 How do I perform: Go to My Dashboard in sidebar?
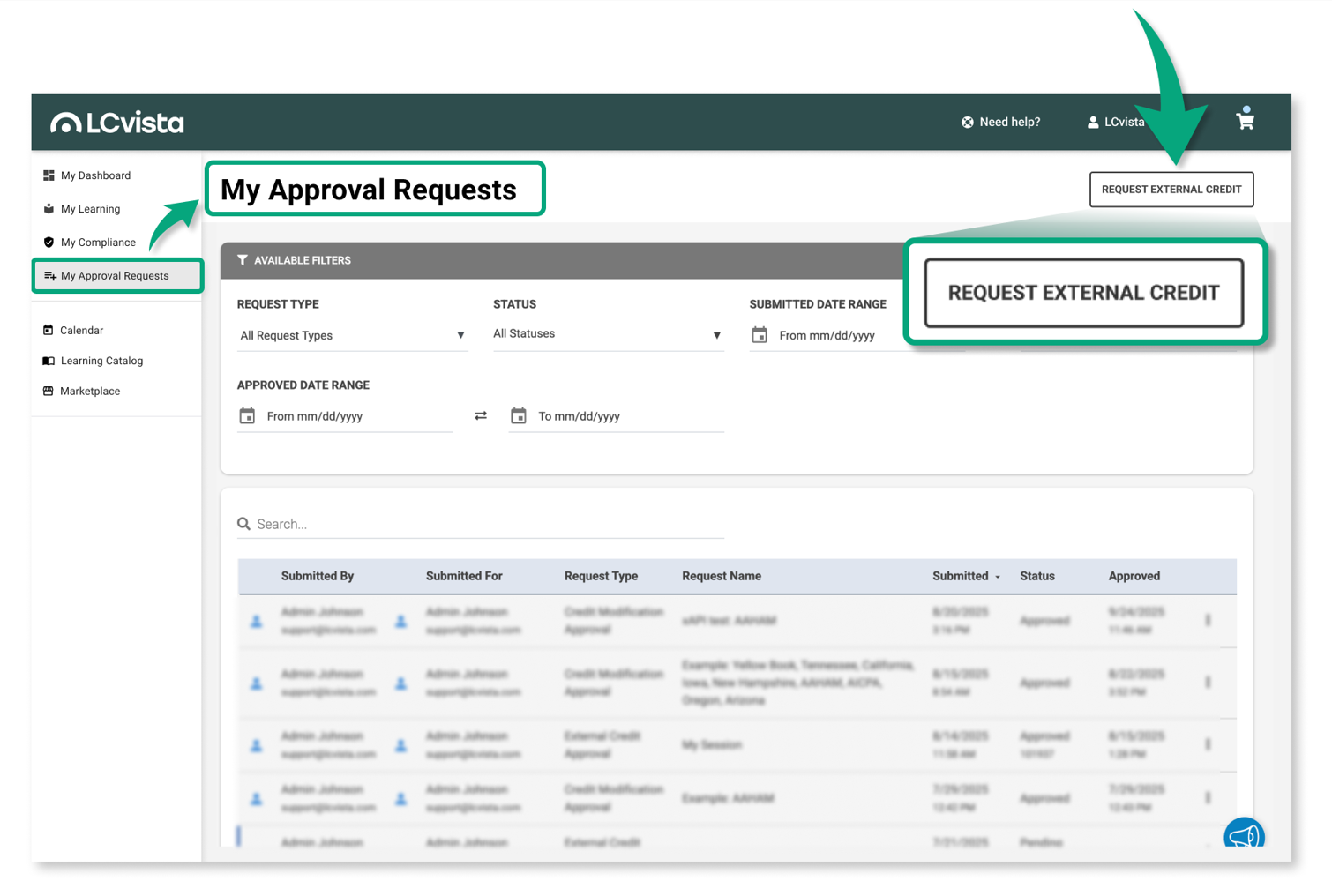pos(95,175)
